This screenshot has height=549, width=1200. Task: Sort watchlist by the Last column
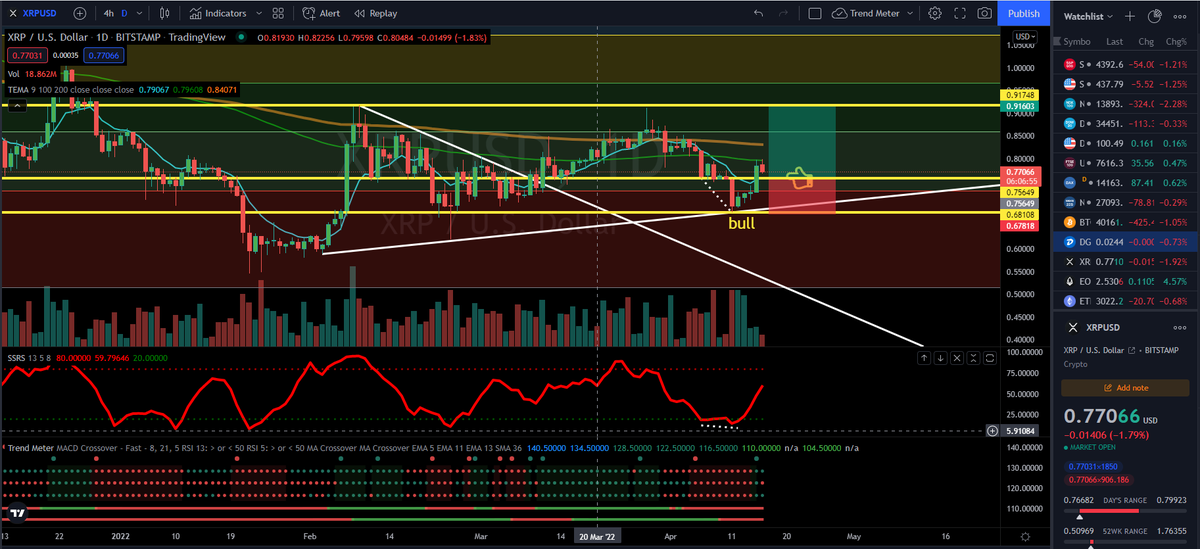point(1115,41)
